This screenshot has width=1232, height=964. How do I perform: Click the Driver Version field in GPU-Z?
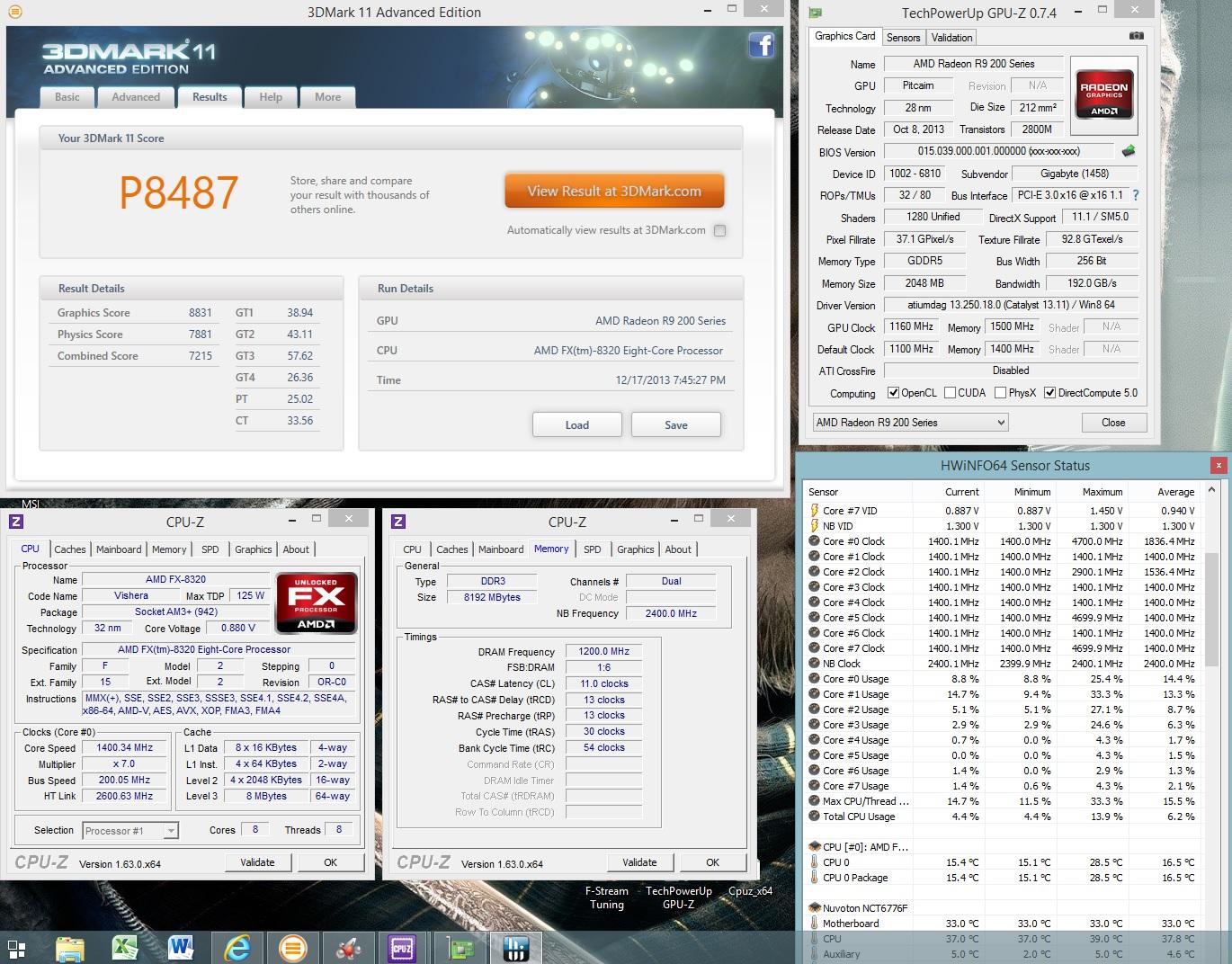tap(1011, 305)
